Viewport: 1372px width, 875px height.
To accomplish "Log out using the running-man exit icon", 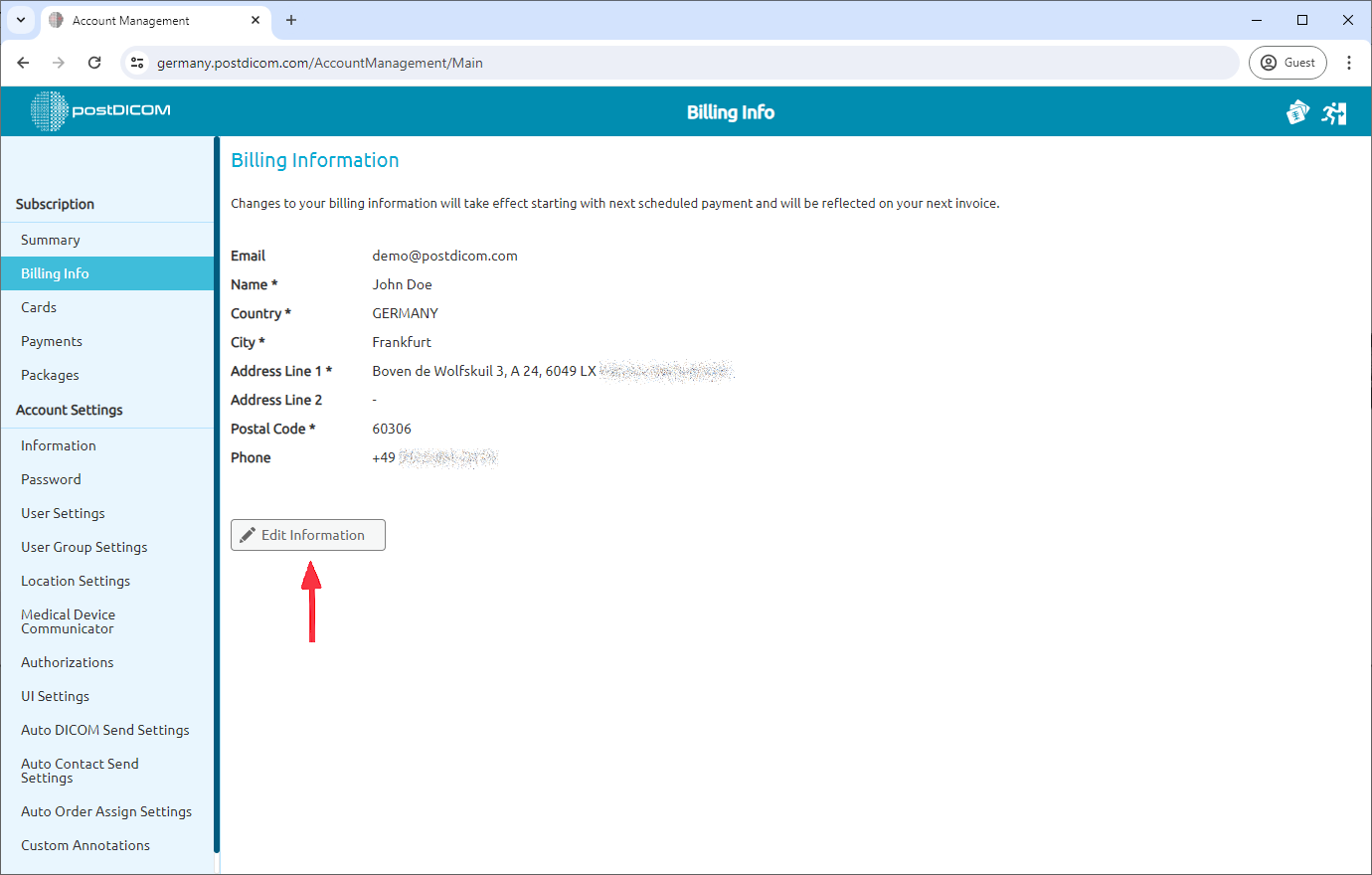I will pyautogui.click(x=1334, y=112).
